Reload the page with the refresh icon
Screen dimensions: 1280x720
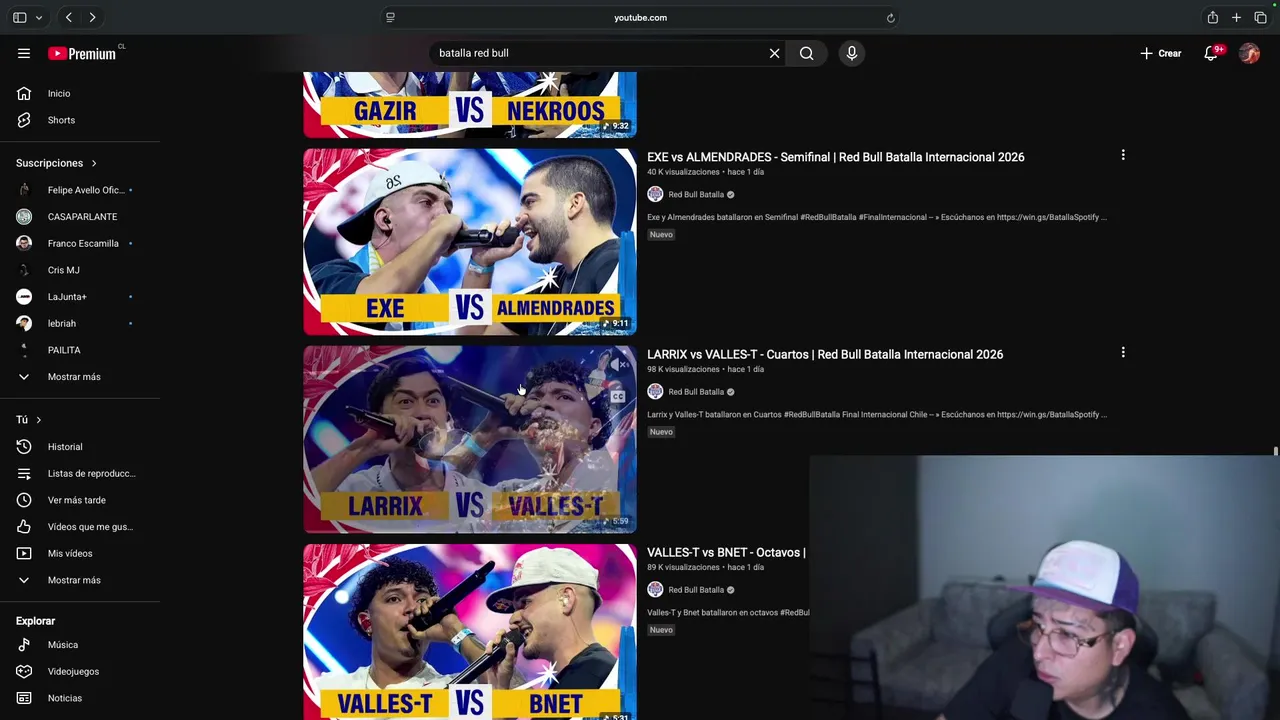pos(890,17)
